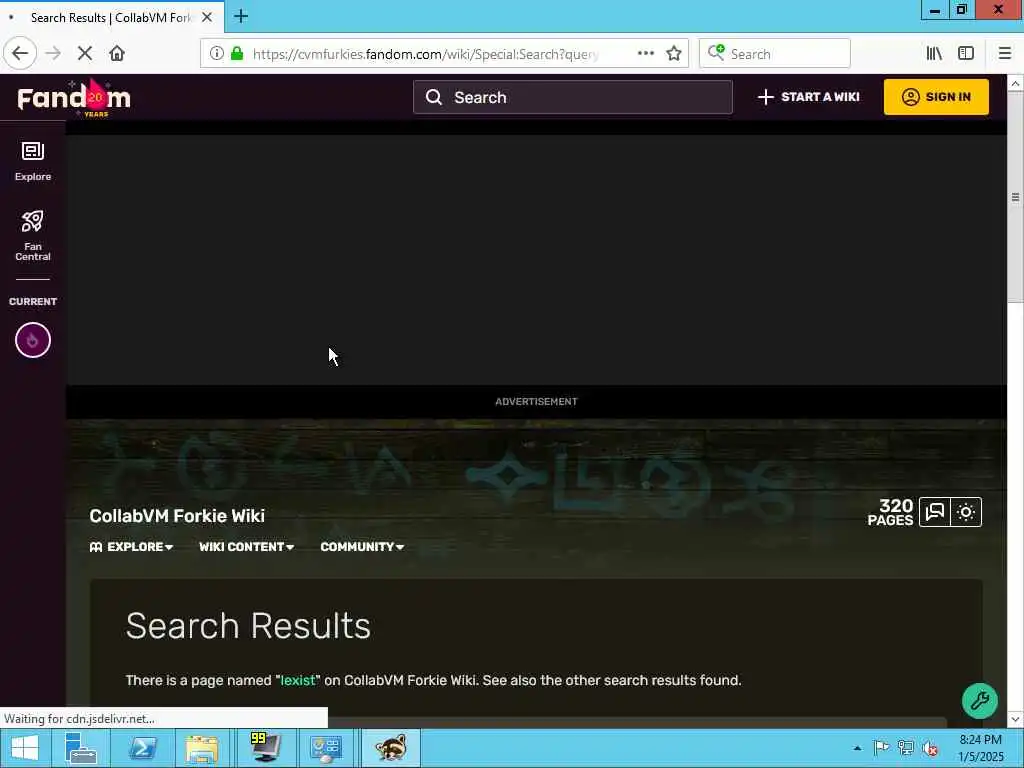The width and height of the screenshot is (1024, 768).
Task: Expand the COMMUNITY menu
Action: pos(362,547)
